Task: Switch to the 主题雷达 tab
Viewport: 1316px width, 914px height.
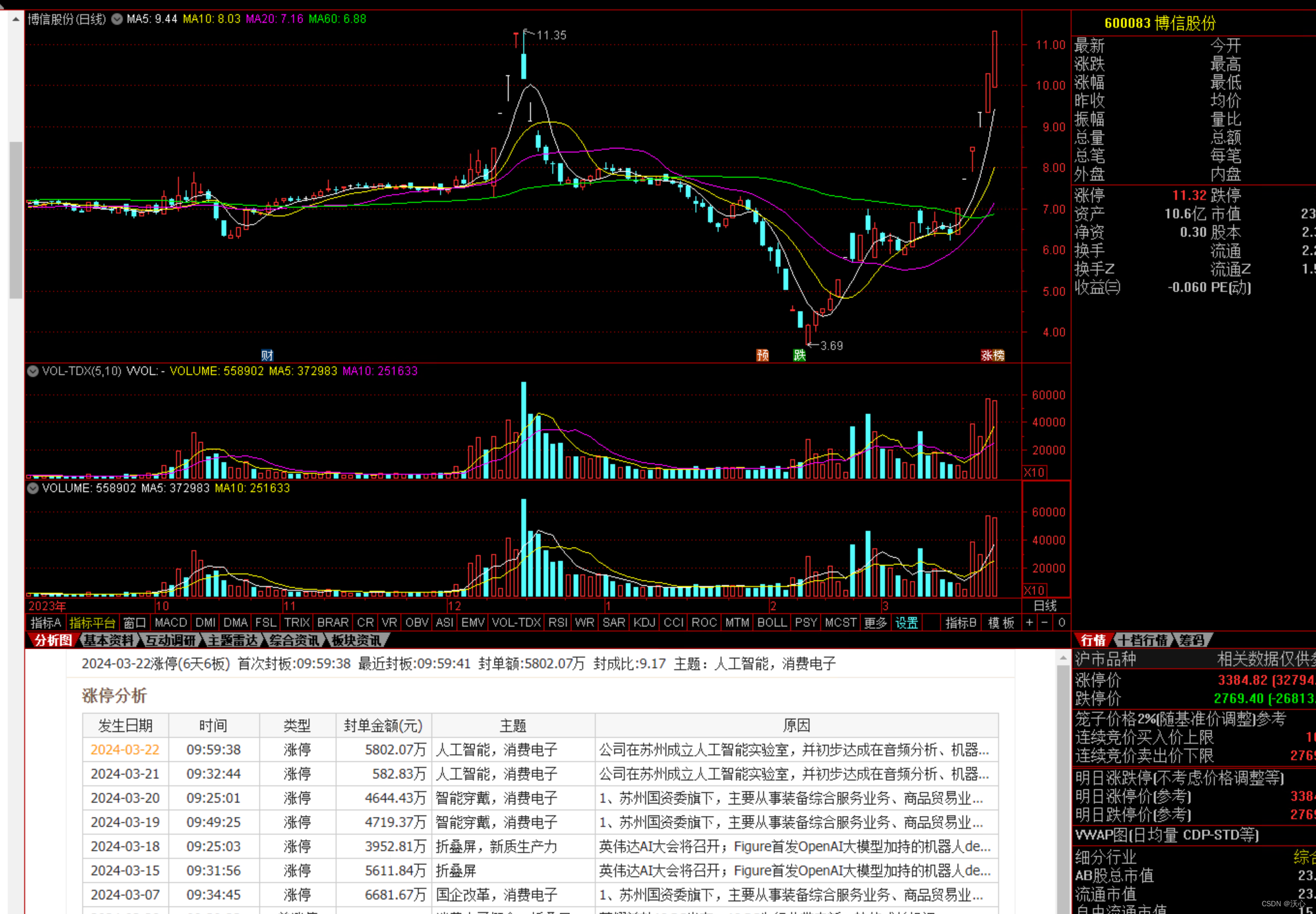Action: (232, 640)
